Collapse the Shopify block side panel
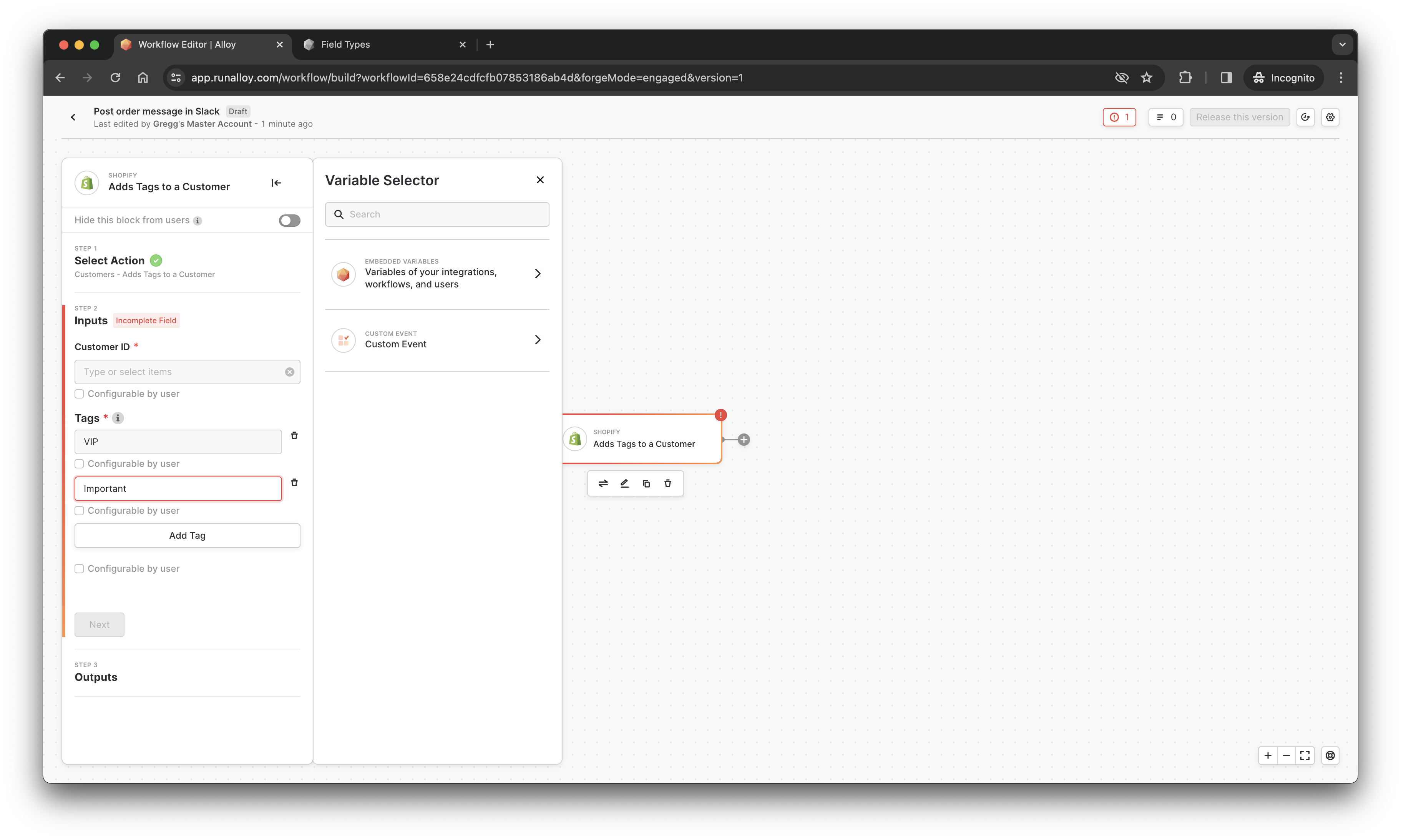The image size is (1401, 840). 276,183
